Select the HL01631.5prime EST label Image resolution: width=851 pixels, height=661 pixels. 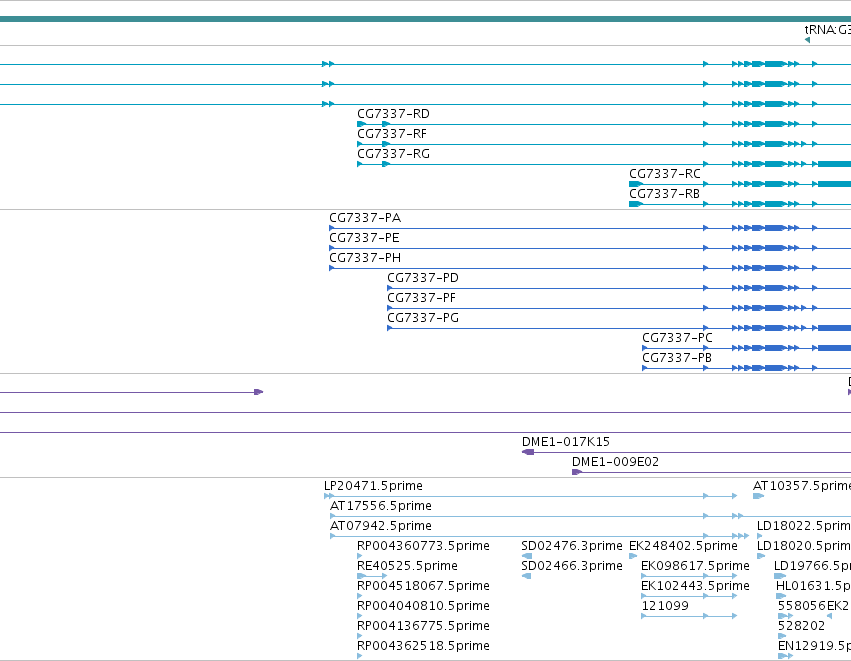coord(813,586)
